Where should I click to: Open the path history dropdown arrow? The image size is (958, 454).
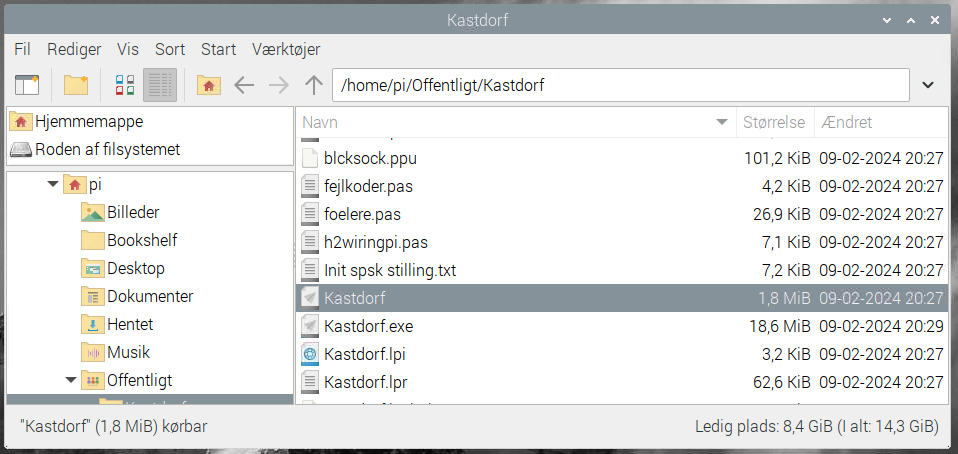tap(928, 85)
